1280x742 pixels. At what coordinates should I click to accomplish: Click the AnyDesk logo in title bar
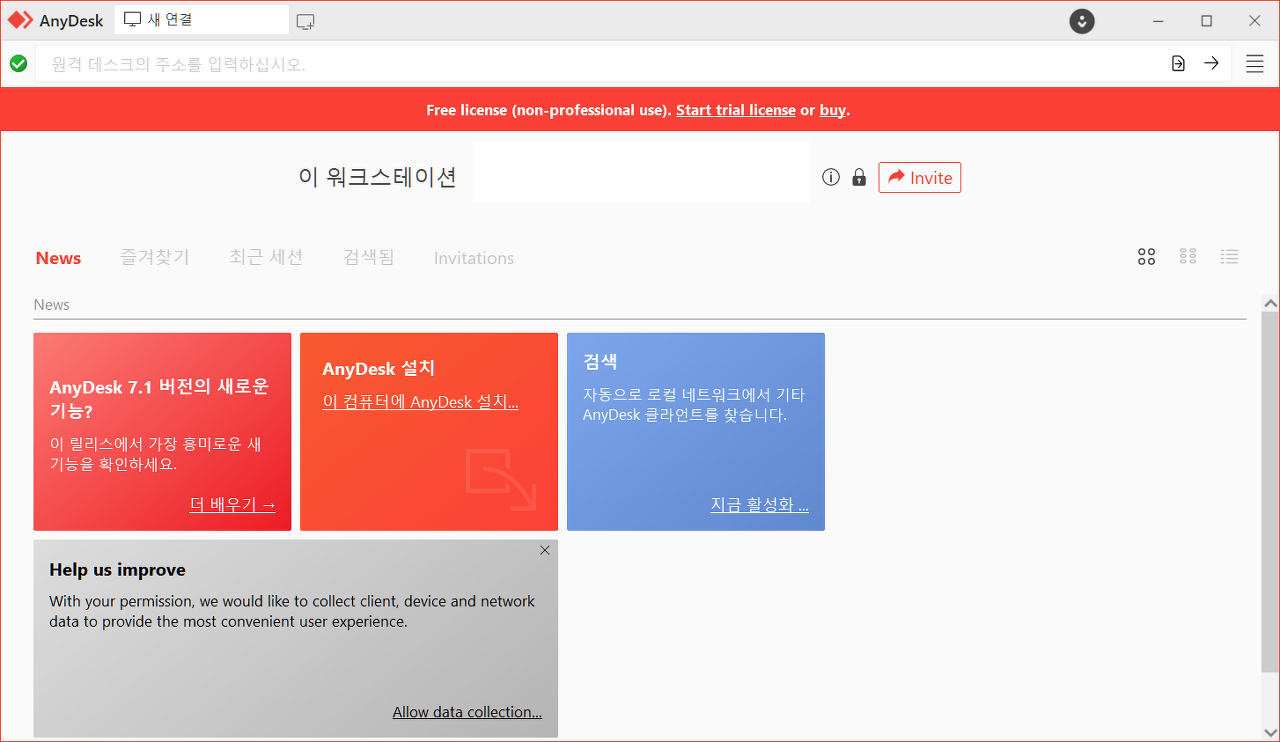[20, 20]
